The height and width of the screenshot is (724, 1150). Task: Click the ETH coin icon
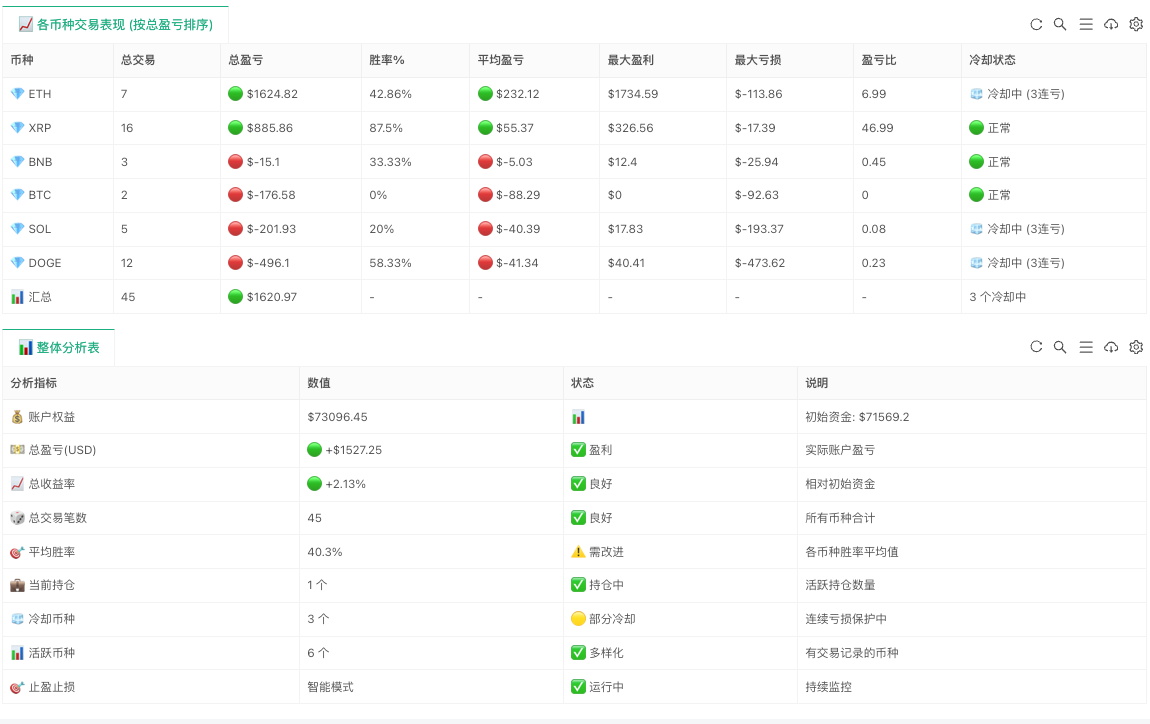[16, 93]
